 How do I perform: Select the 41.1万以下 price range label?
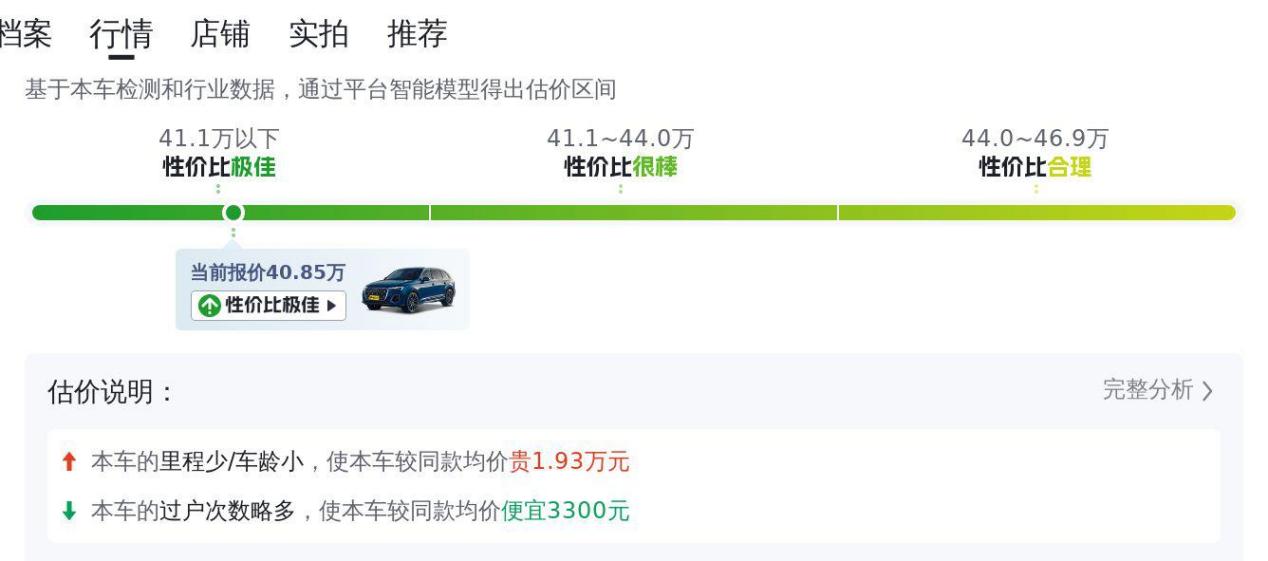[x=219, y=139]
